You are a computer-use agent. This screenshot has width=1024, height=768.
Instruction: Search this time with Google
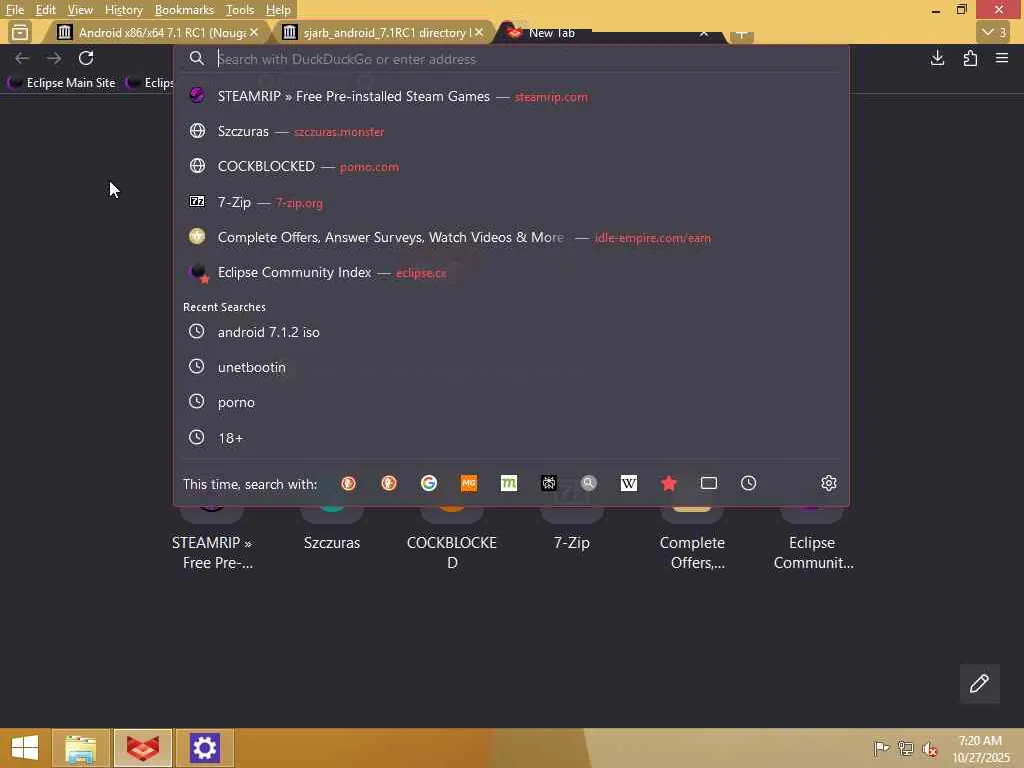click(x=428, y=483)
